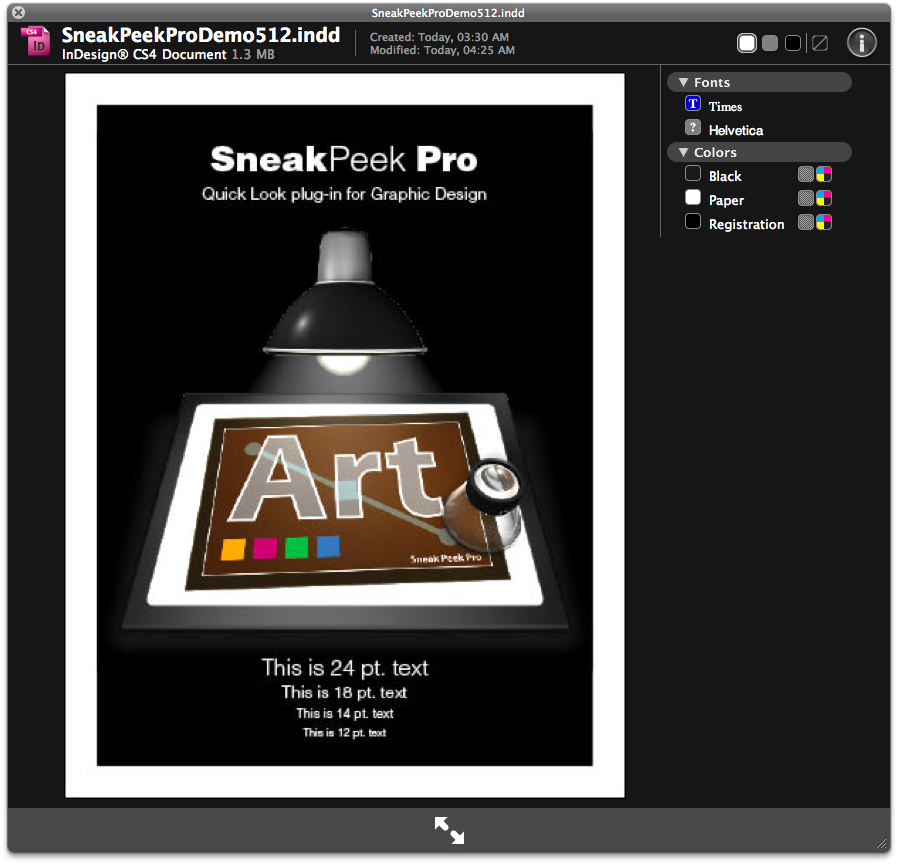Select the Registration color name
This screenshot has width=898, height=864.
coord(746,224)
